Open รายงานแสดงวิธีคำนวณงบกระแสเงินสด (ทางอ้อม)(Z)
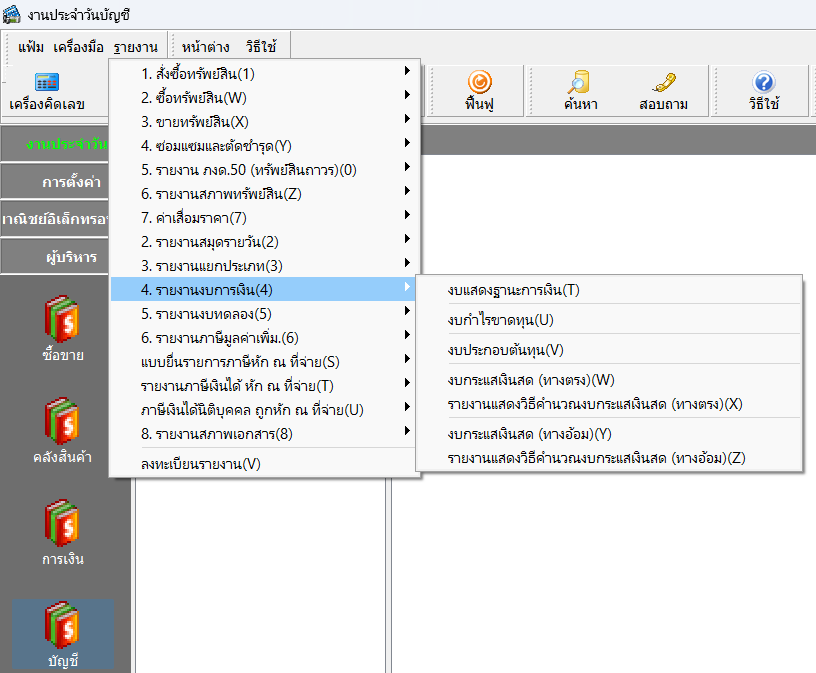Screen dimensions: 816x673 pos(609,458)
